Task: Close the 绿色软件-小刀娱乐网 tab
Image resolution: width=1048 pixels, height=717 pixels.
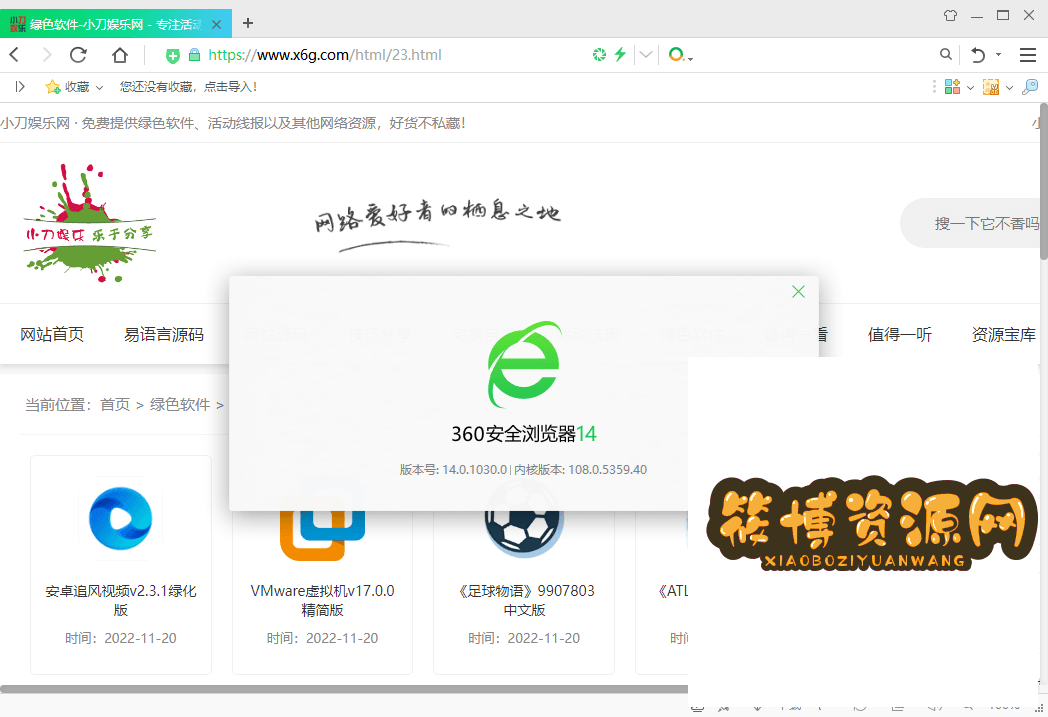Action: tap(216, 25)
